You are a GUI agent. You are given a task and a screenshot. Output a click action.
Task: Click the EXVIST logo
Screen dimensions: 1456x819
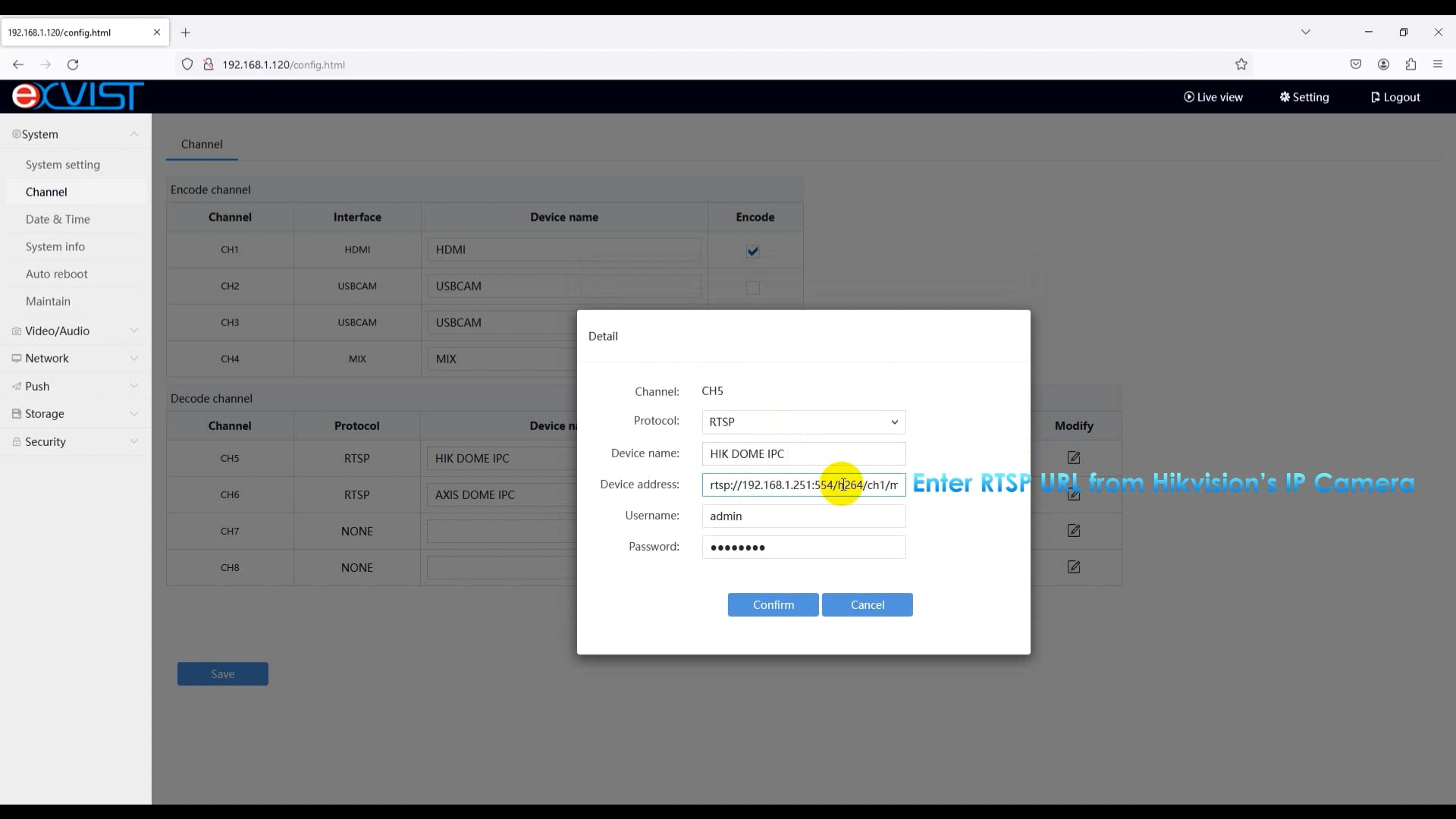[x=76, y=96]
